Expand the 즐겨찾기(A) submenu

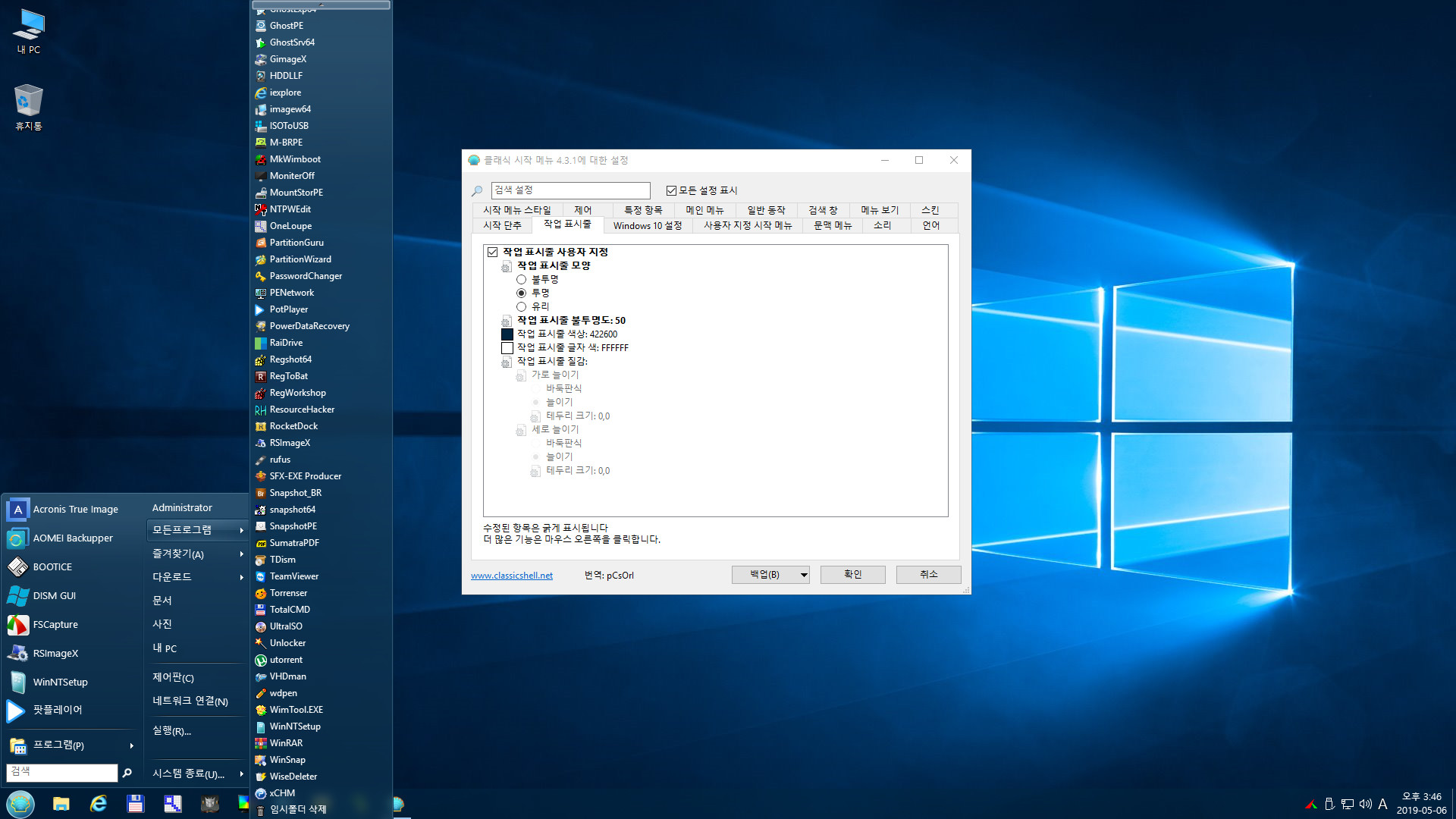pyautogui.click(x=197, y=554)
